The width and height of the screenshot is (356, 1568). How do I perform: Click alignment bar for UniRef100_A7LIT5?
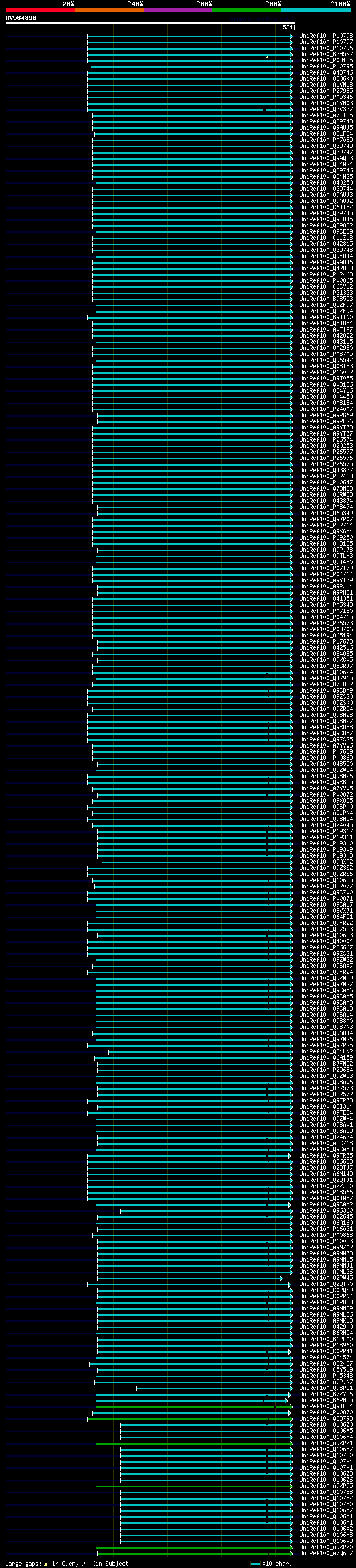click(192, 116)
